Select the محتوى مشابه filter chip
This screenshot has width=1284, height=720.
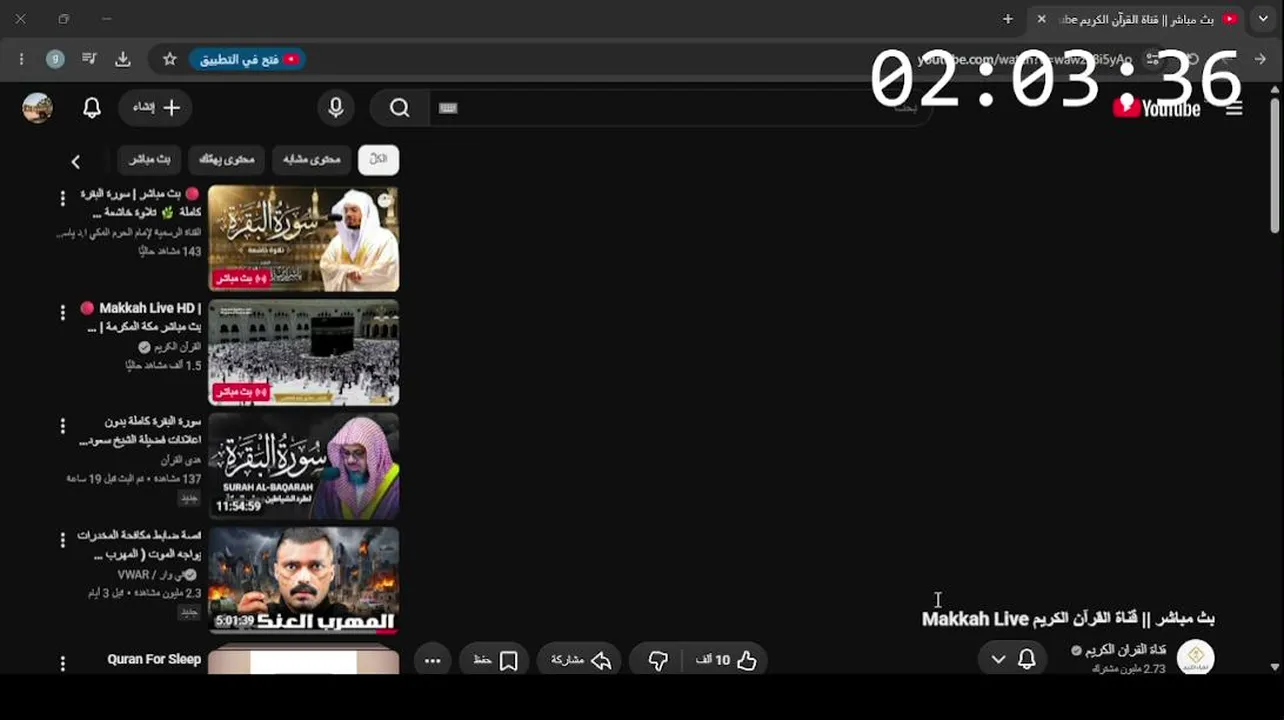tap(311, 159)
